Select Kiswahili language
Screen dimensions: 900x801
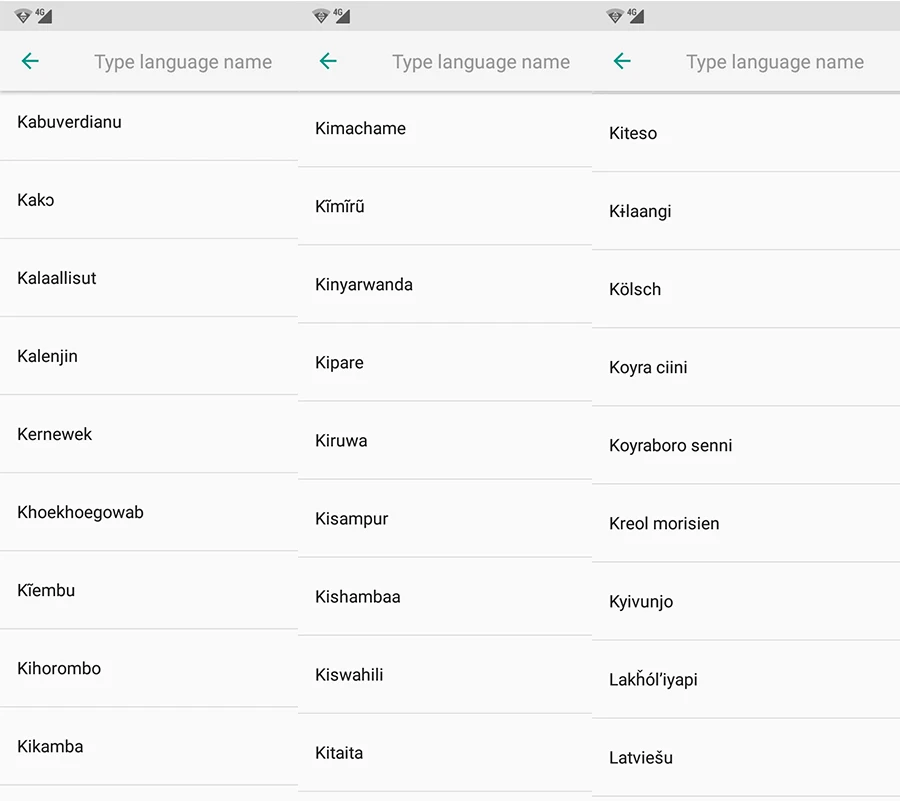[x=445, y=674]
